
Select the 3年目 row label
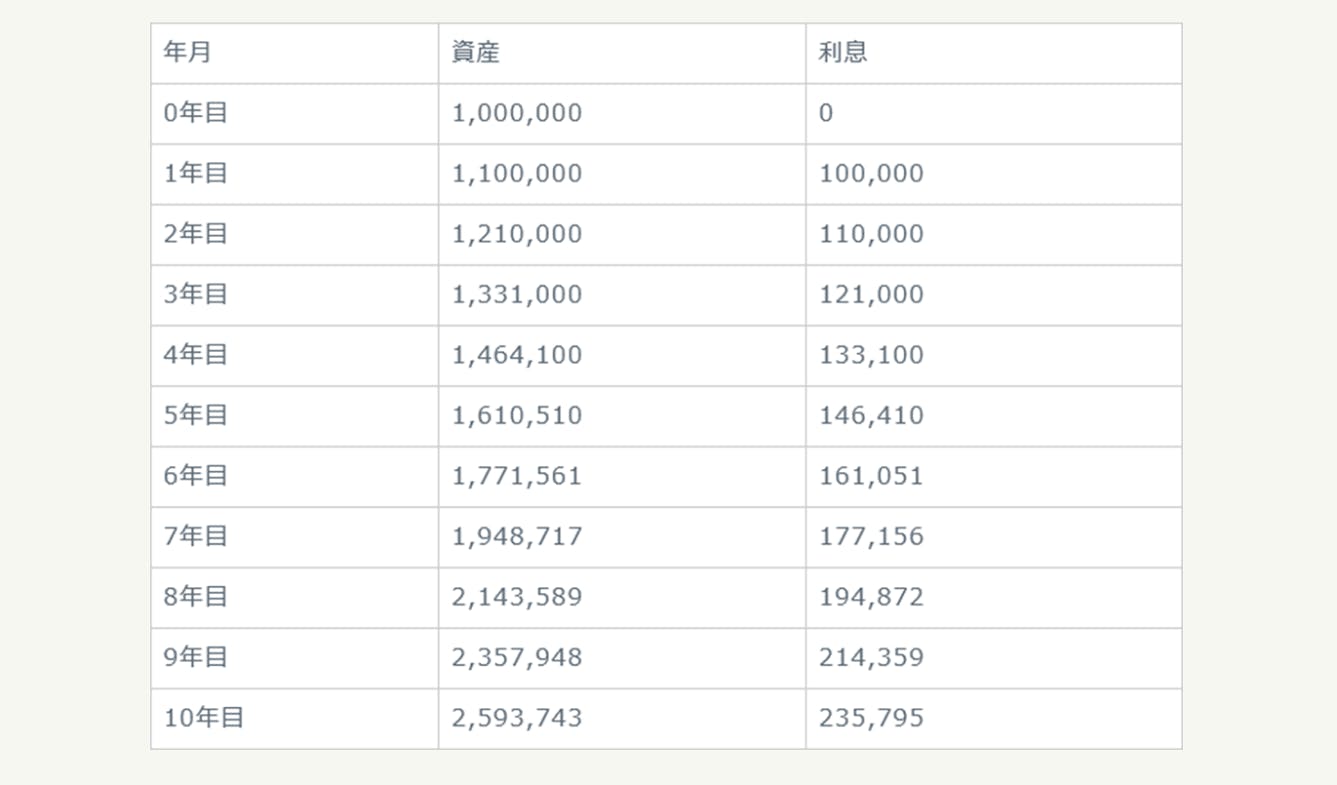(x=196, y=295)
